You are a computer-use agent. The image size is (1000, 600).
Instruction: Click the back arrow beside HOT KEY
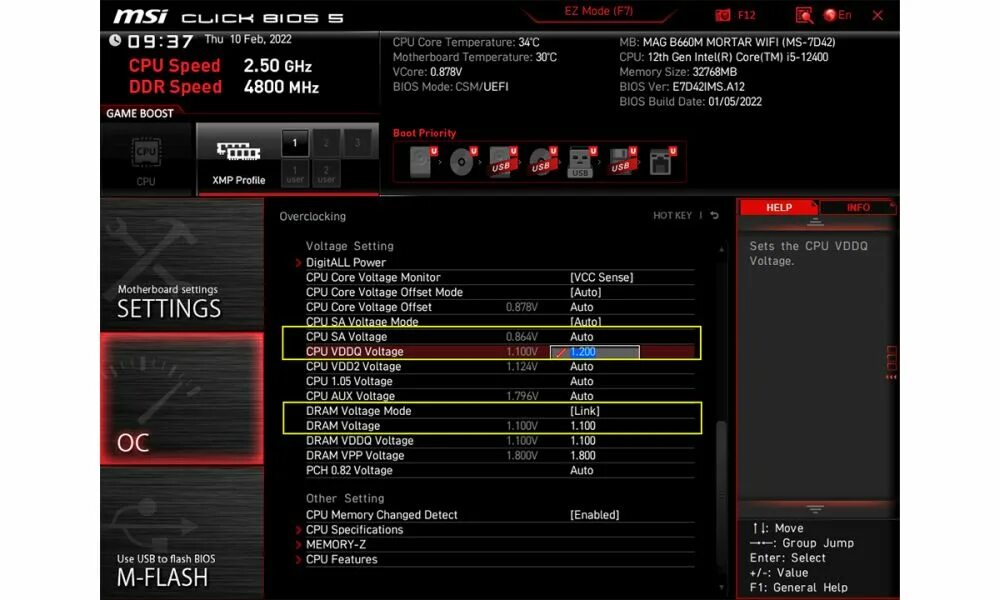pos(714,216)
